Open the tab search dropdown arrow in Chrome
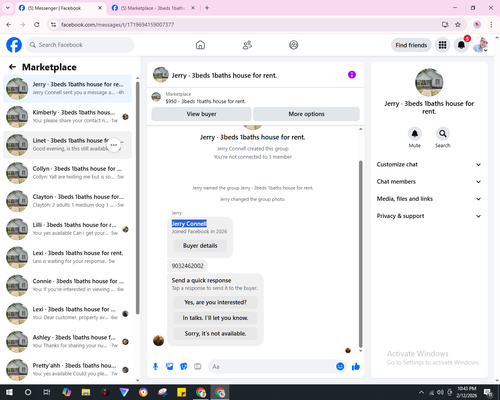The height and width of the screenshot is (400, 500). (8, 8)
